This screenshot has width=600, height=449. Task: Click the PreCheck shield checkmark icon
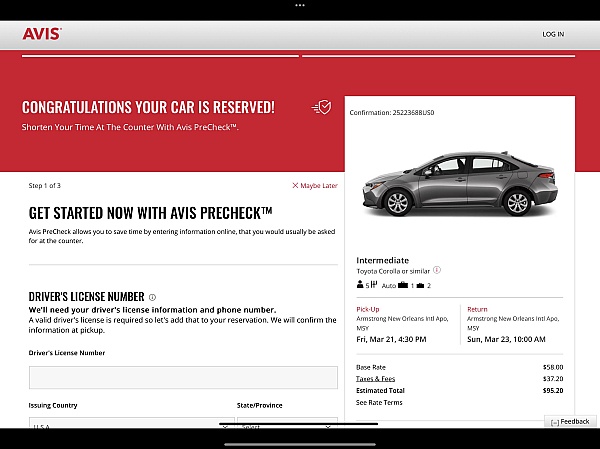point(321,107)
